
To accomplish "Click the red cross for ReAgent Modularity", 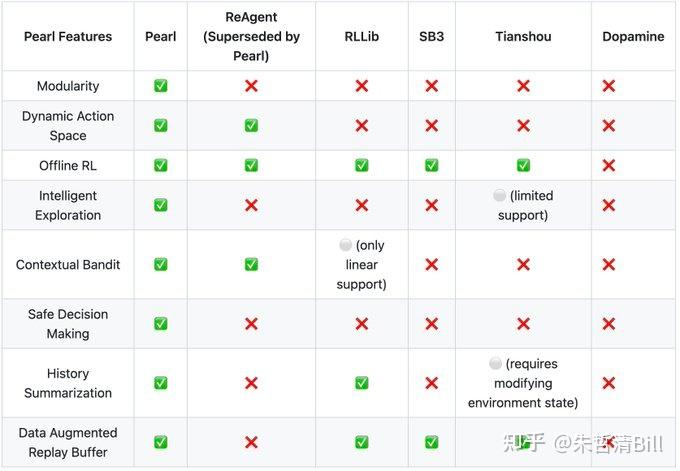I will [x=251, y=86].
